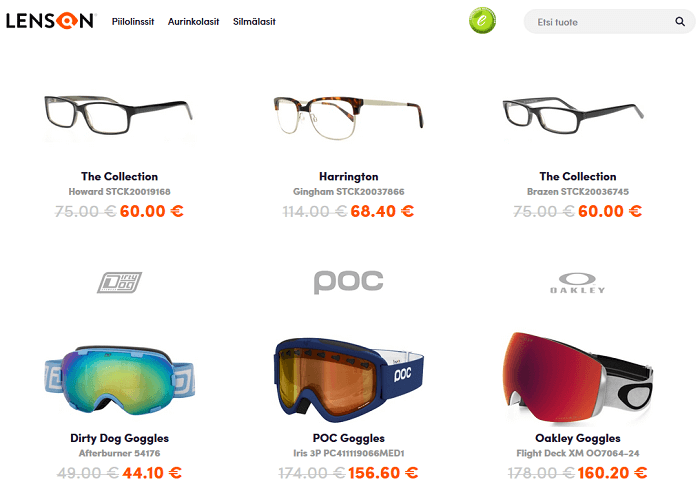The height and width of the screenshot is (495, 700).
Task: Open the Oakley Goggles title link
Action: point(578,438)
